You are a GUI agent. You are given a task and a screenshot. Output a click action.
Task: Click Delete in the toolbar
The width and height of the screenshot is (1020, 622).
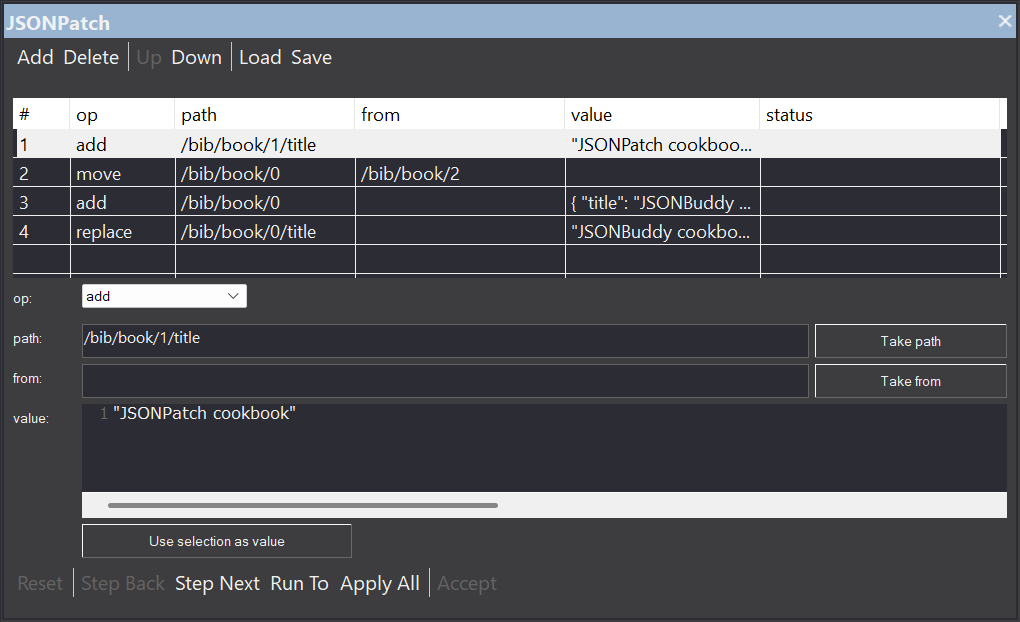click(x=91, y=57)
